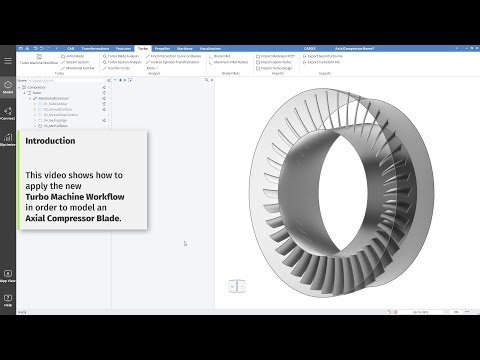Collapse the Compressor tree node
This screenshot has height=360, width=480.
pyautogui.click(x=19, y=87)
